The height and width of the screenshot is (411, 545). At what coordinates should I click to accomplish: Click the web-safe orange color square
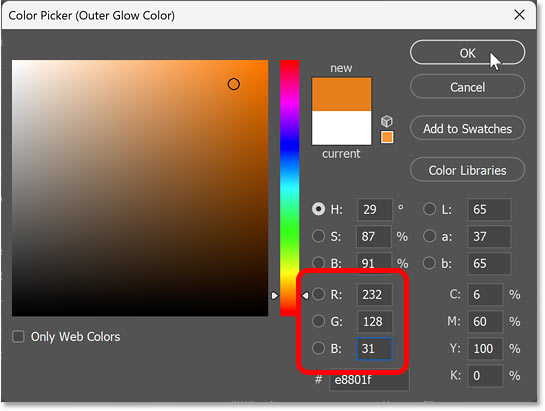tap(387, 137)
